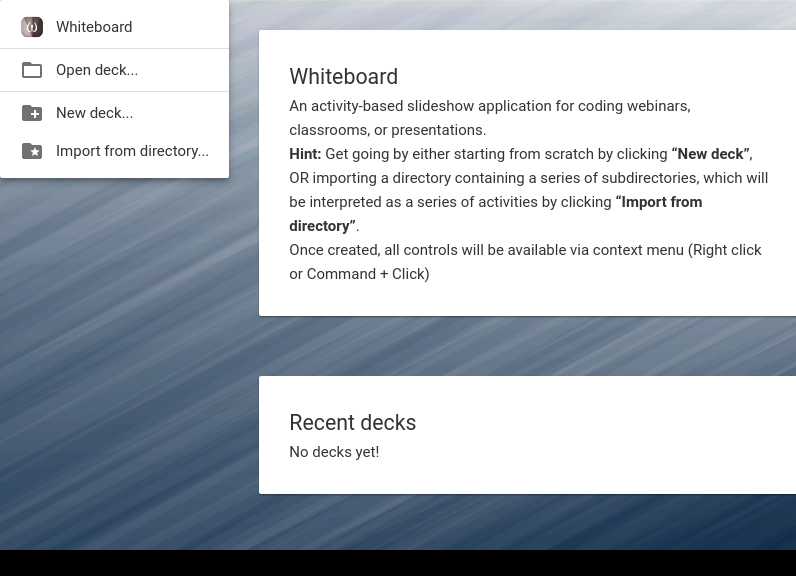Select the Whiteboard menu header label
The width and height of the screenshot is (796, 576).
click(94, 27)
